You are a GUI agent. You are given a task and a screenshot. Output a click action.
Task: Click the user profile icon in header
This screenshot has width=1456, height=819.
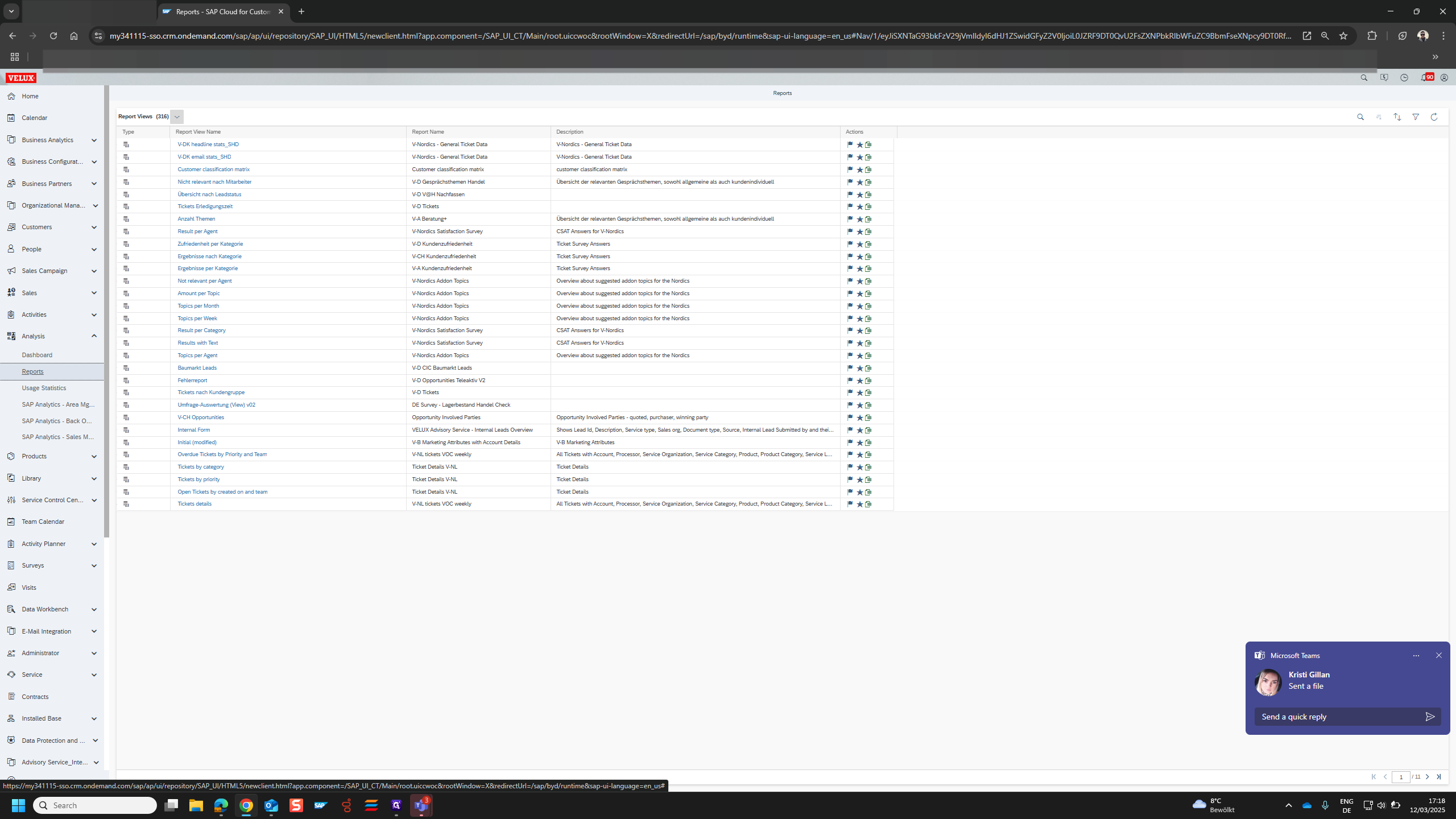coord(1444,78)
